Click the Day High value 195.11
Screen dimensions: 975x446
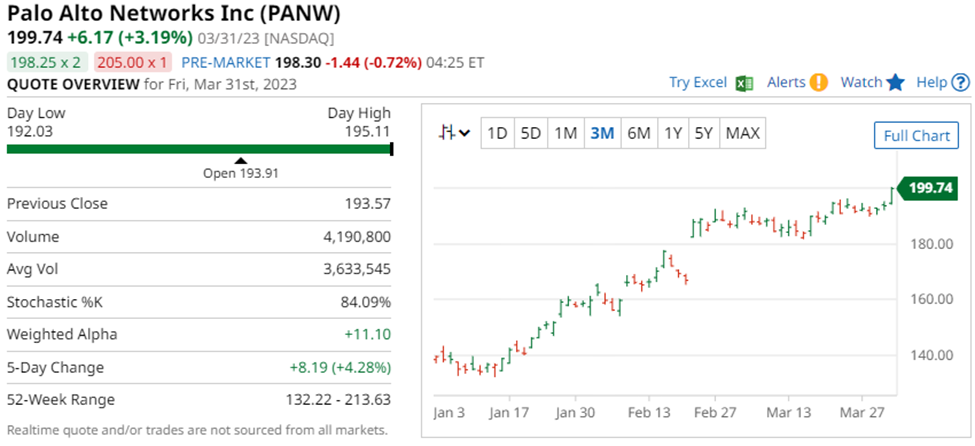click(369, 132)
